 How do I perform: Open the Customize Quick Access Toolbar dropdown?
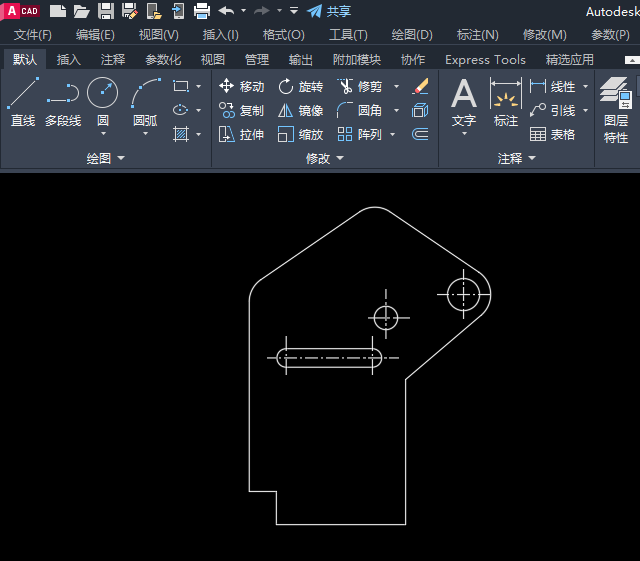[294, 11]
